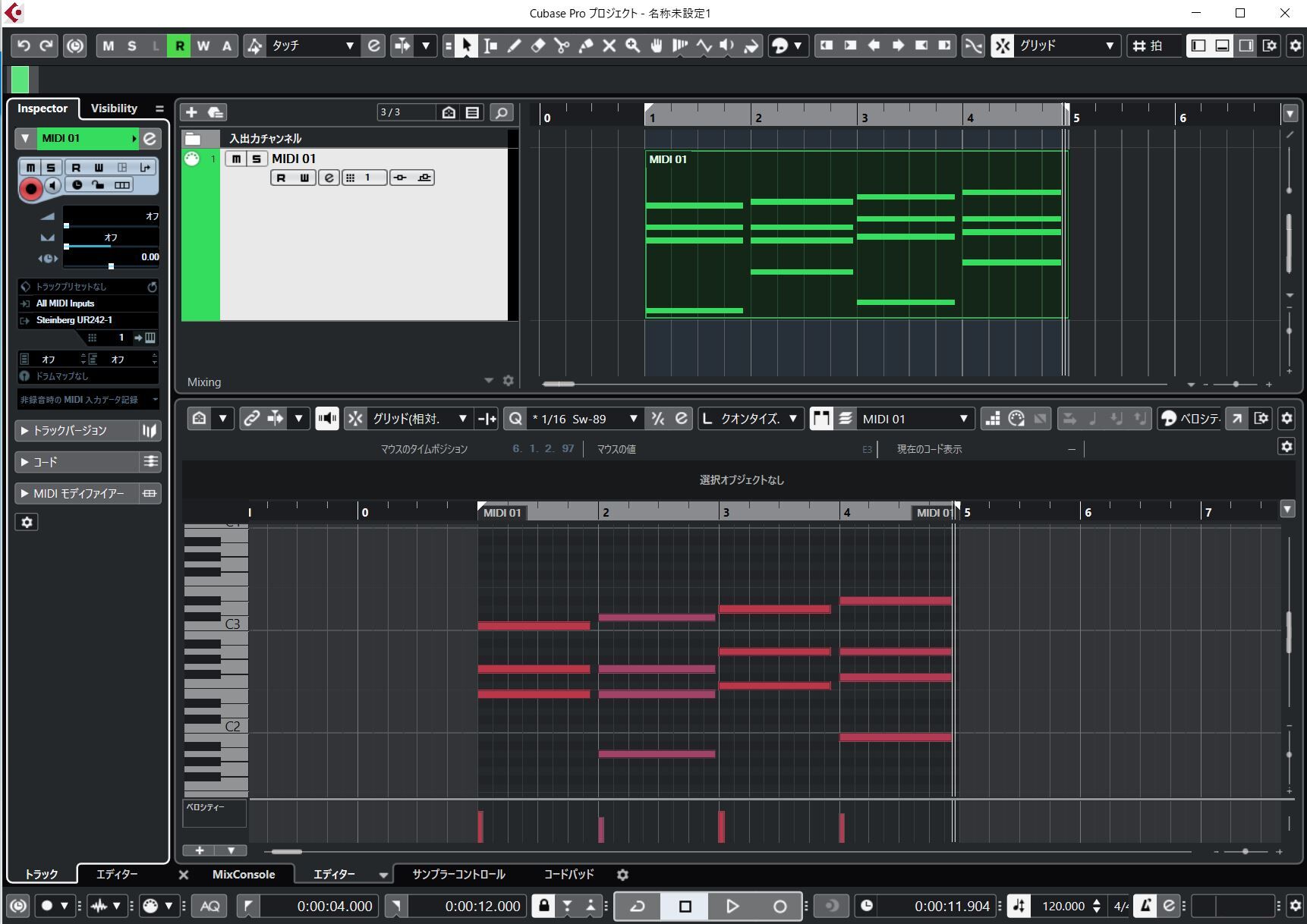The image size is (1307, 924).
Task: Click the Add Track plus icon
Action: click(191, 112)
